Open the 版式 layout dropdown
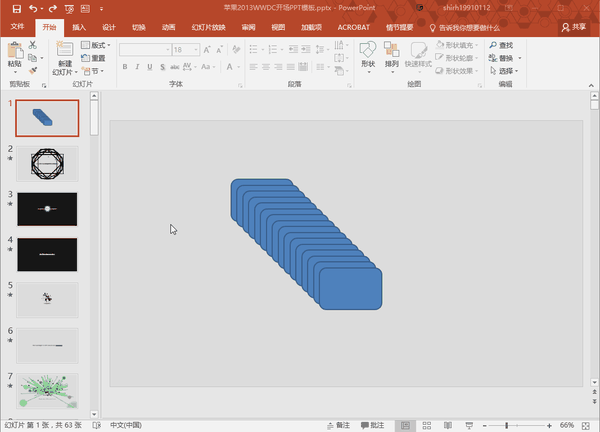Screen dimensions: 600x432 pos(96,45)
